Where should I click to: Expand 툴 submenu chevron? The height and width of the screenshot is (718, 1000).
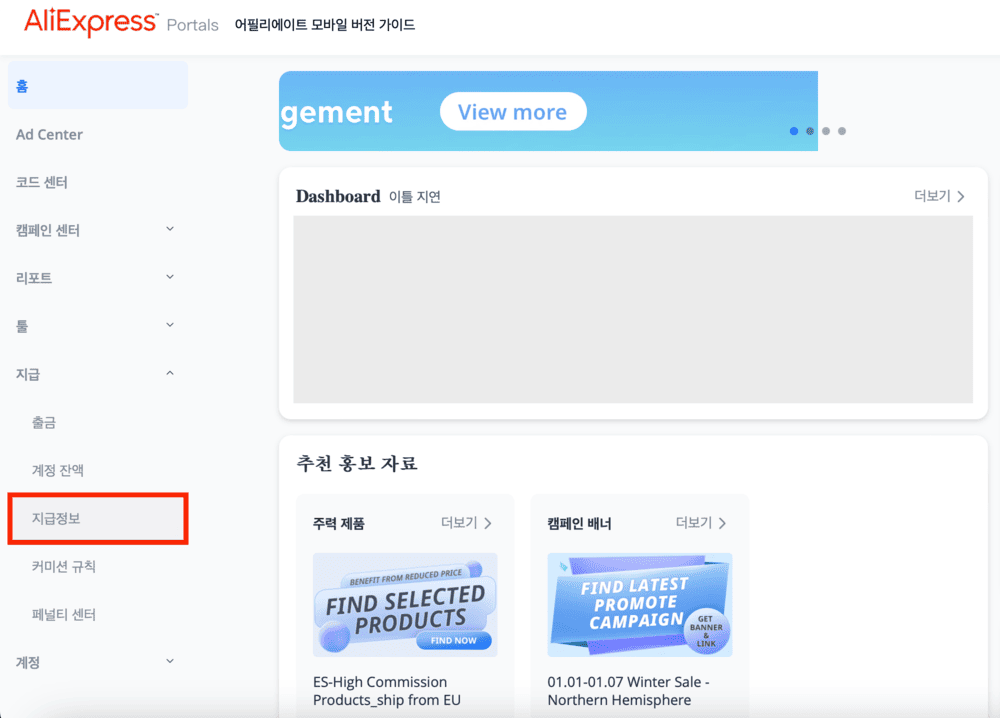tap(170, 325)
